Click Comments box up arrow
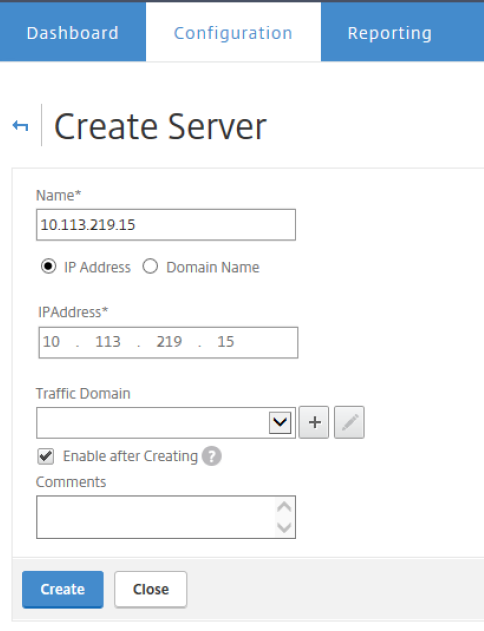The image size is (484, 631). [x=284, y=507]
